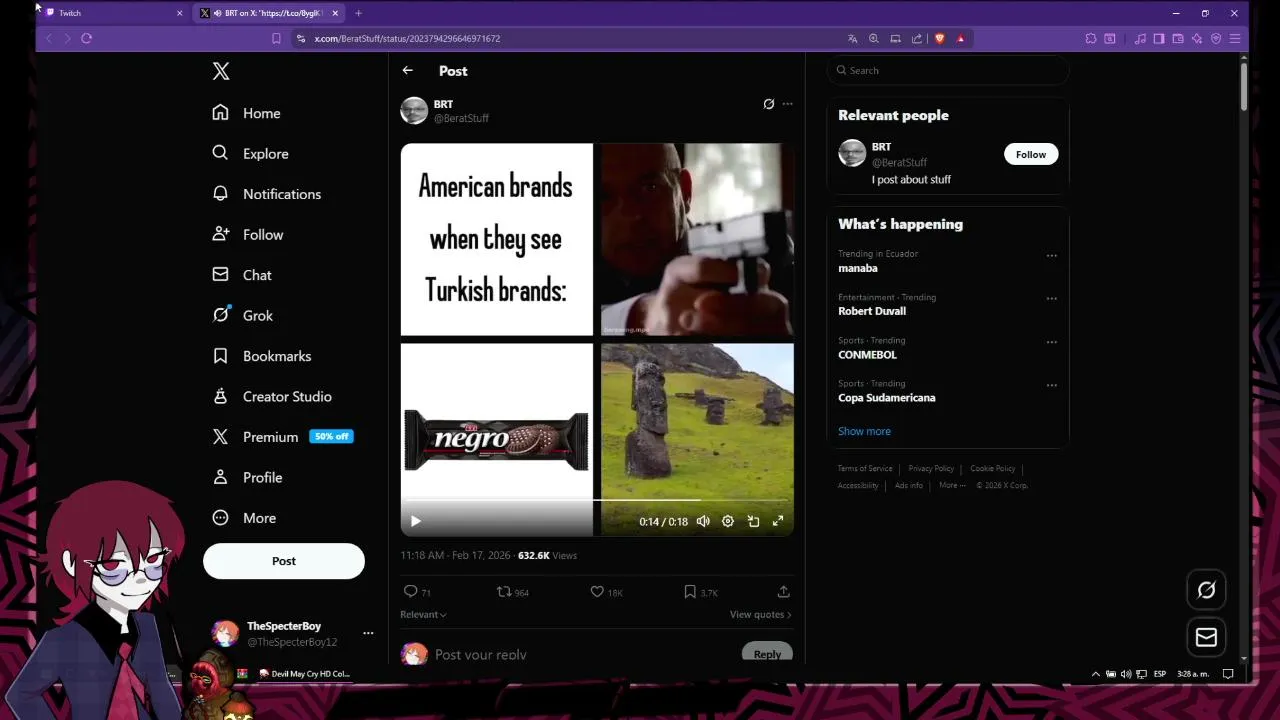
Task: Toggle the browser sidebar panel icon
Action: pos(1159,38)
